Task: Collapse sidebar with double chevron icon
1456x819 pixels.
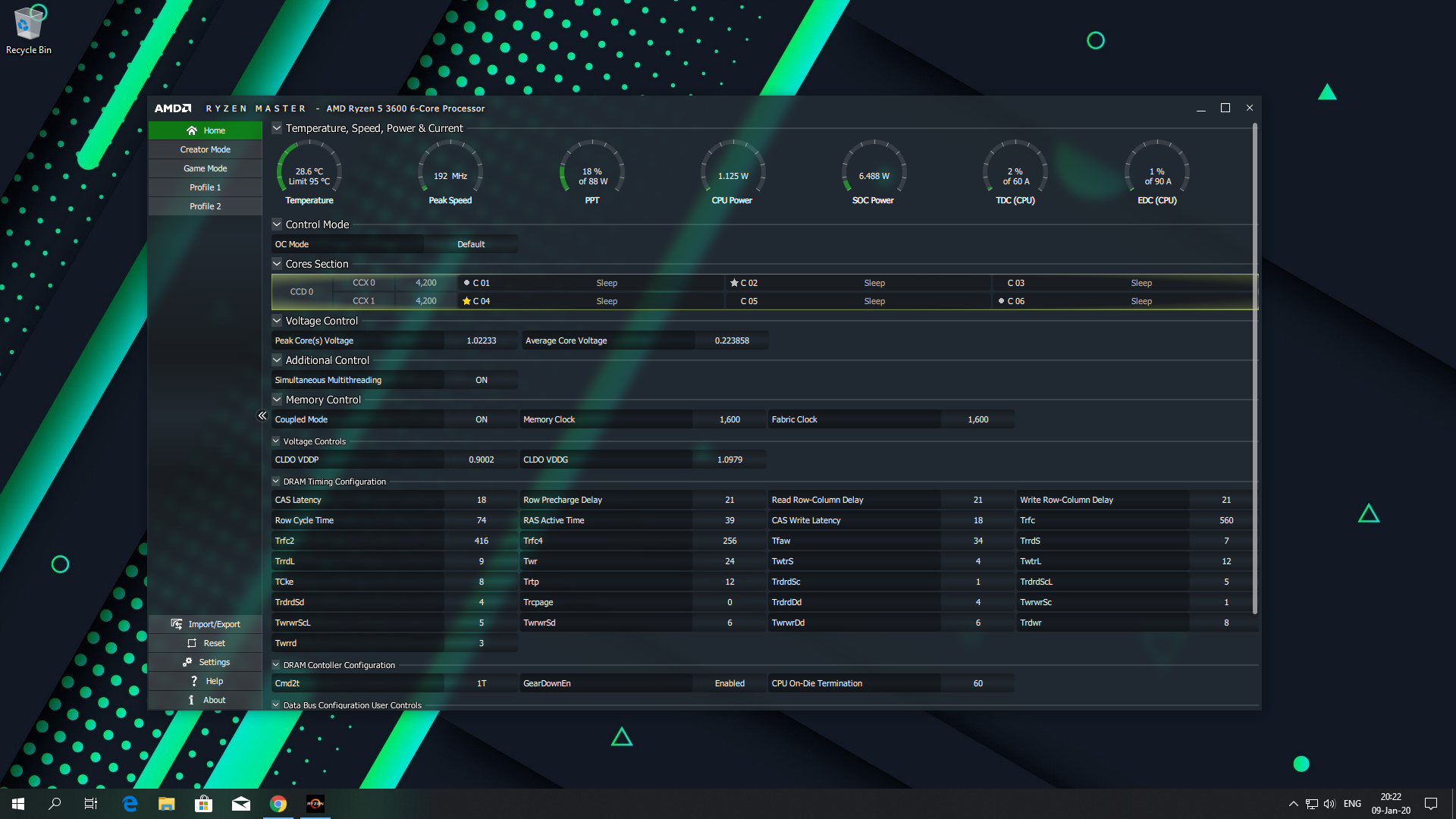Action: coord(262,416)
